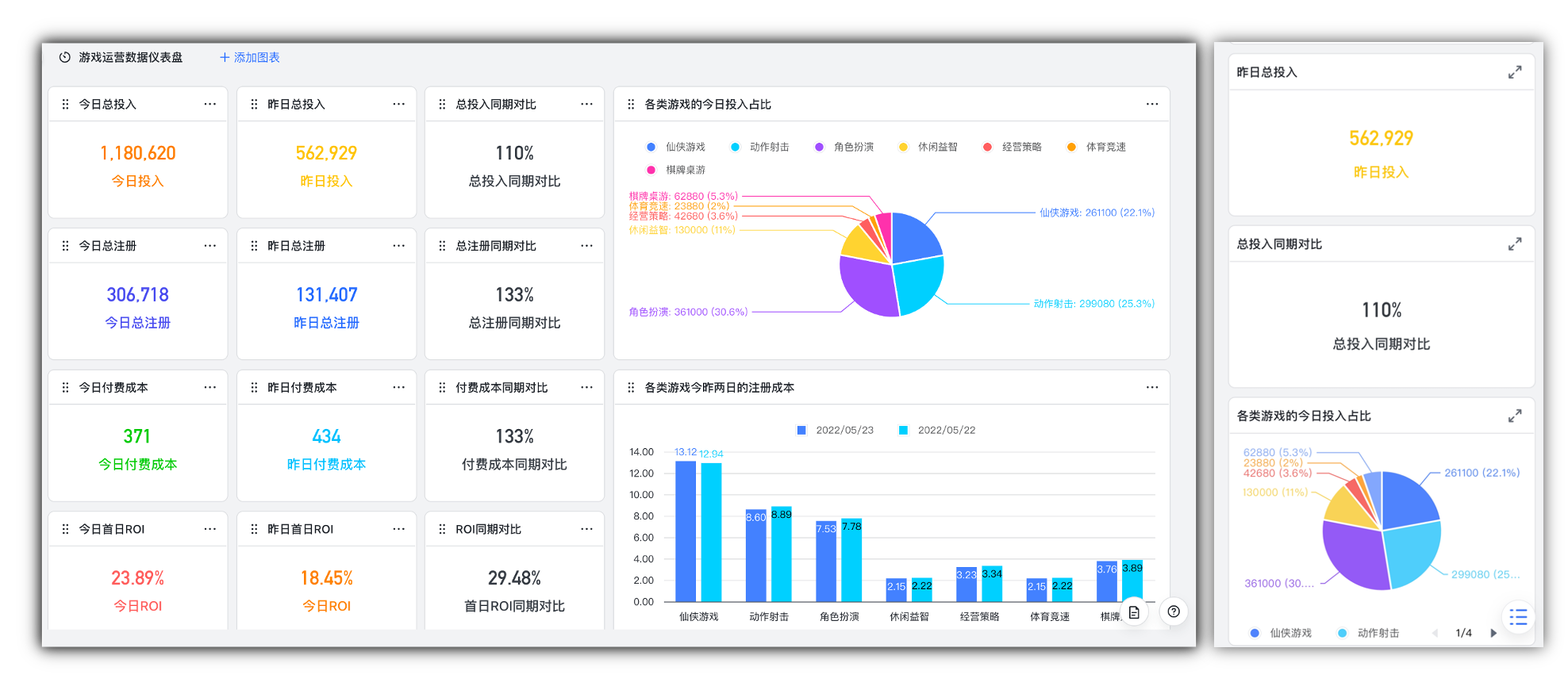Click the document icon floating button
The height and width of the screenshot is (690, 1568).
tap(1134, 611)
